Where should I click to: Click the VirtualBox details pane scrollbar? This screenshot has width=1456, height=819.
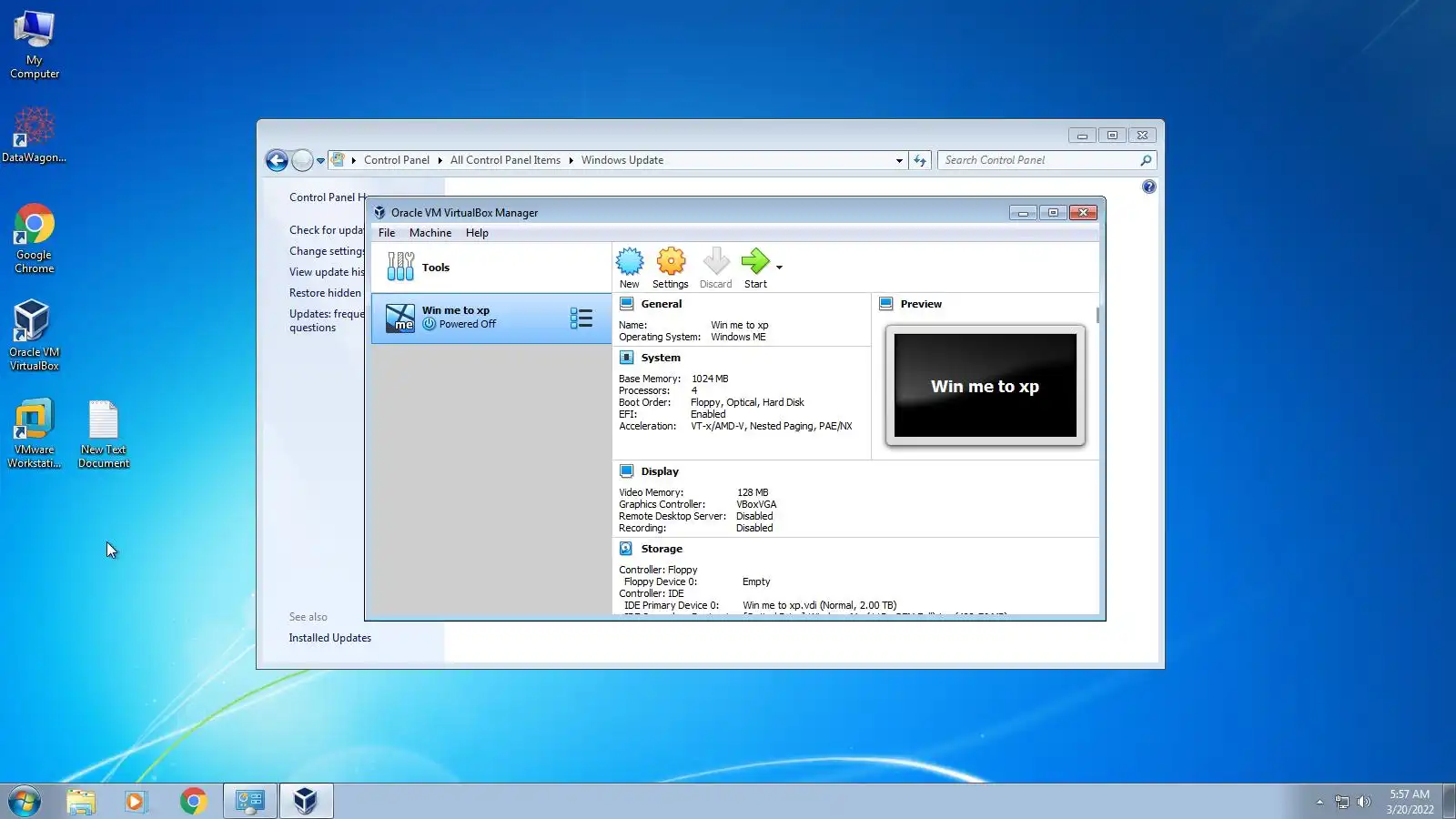point(1097,315)
